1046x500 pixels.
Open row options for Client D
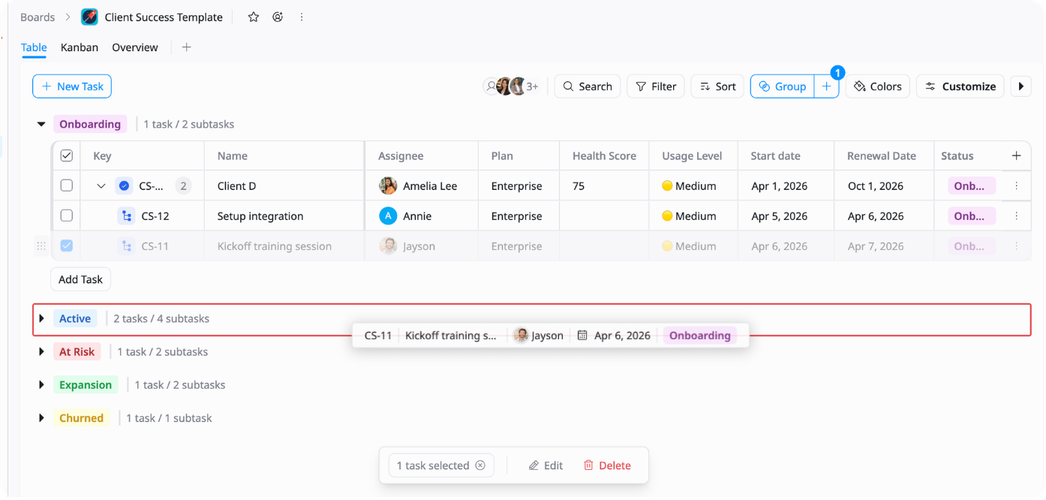1016,186
